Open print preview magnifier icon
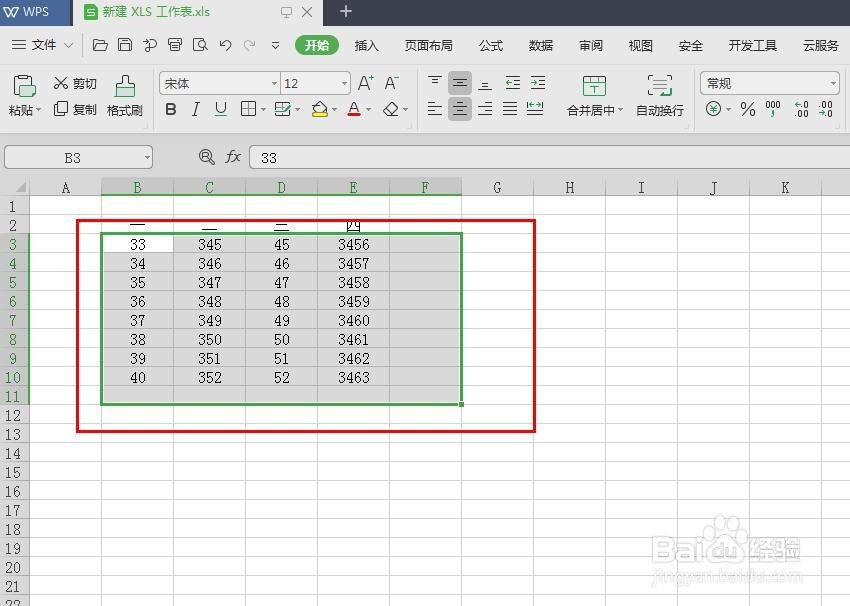 200,45
